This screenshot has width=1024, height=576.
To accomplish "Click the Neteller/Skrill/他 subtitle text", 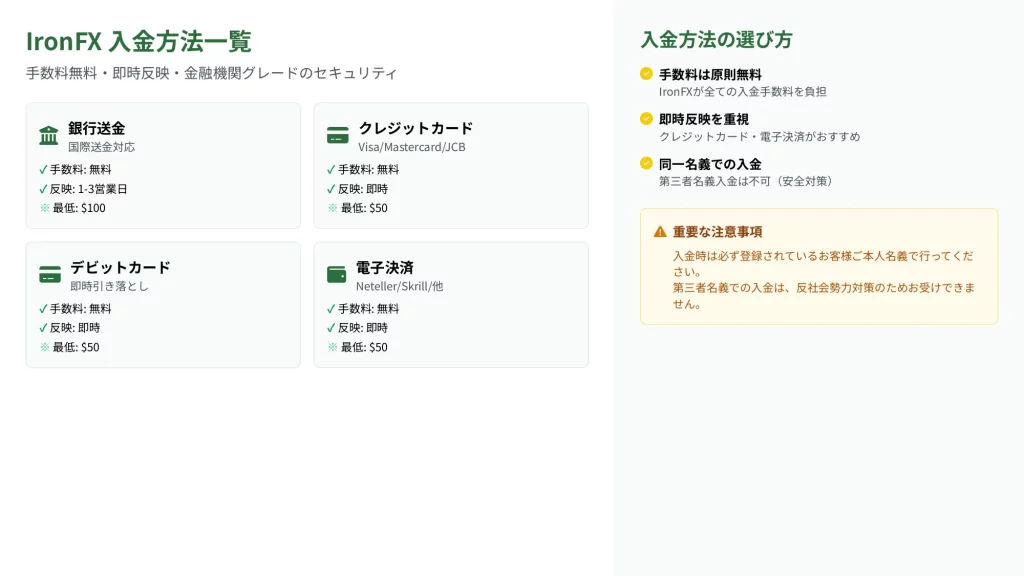I will (399, 286).
